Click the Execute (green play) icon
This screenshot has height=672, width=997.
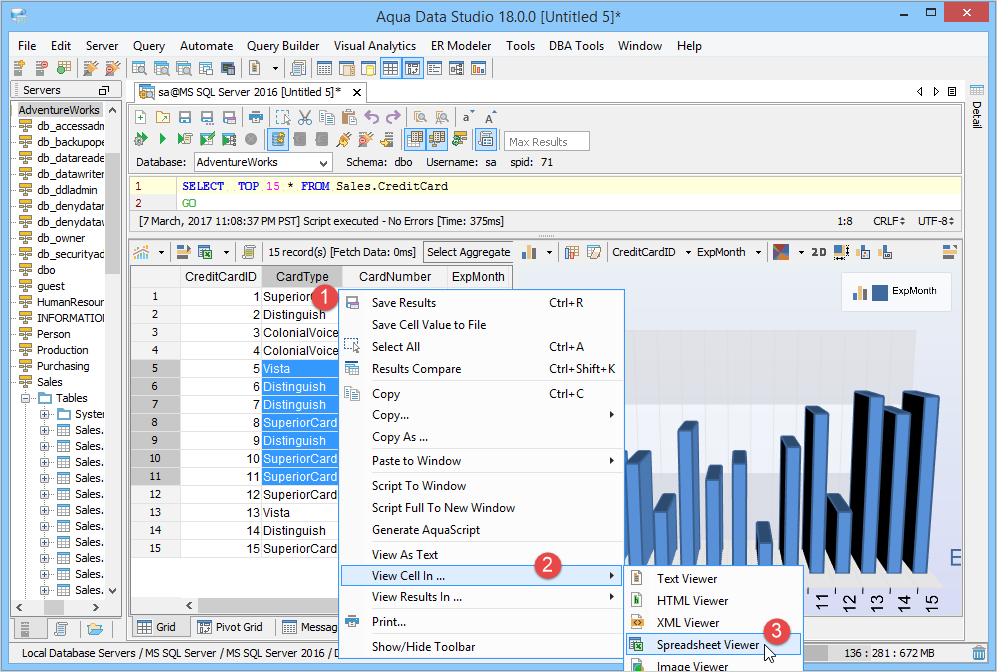pyautogui.click(x=162, y=139)
